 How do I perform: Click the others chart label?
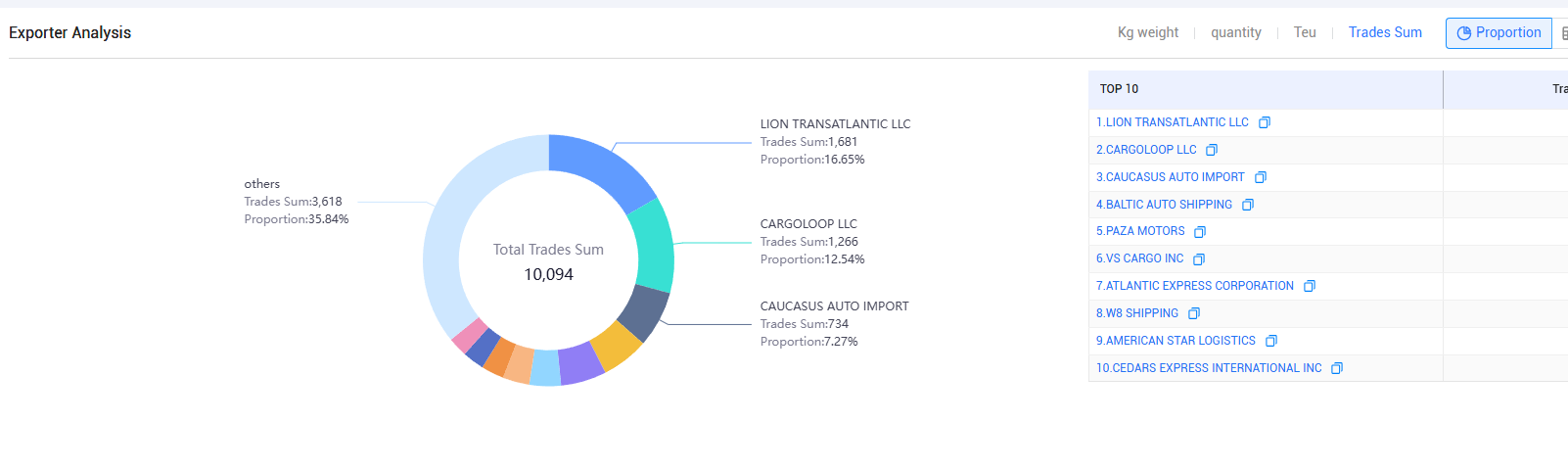(x=261, y=184)
